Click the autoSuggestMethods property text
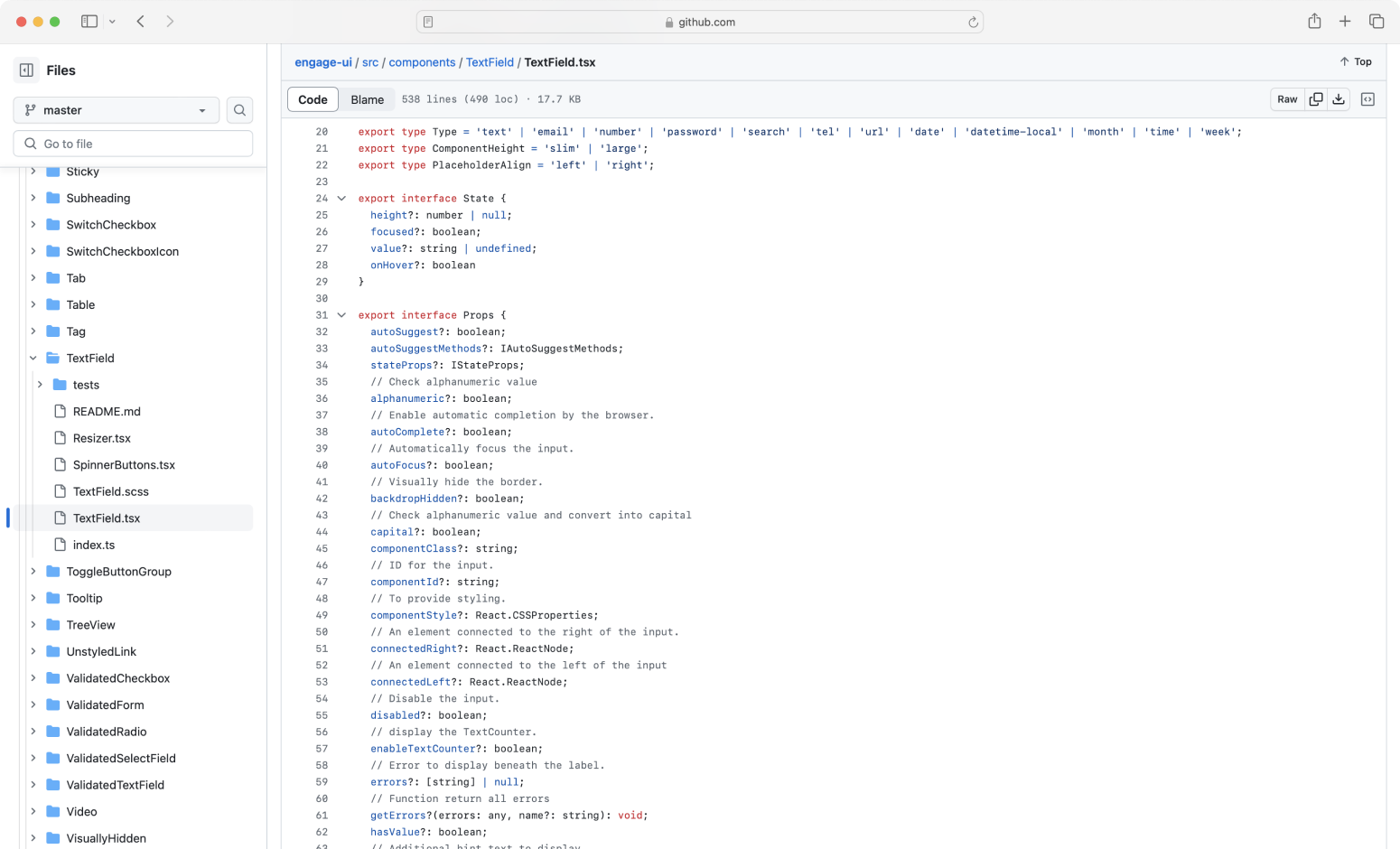Image resolution: width=1400 pixels, height=849 pixels. 426,349
